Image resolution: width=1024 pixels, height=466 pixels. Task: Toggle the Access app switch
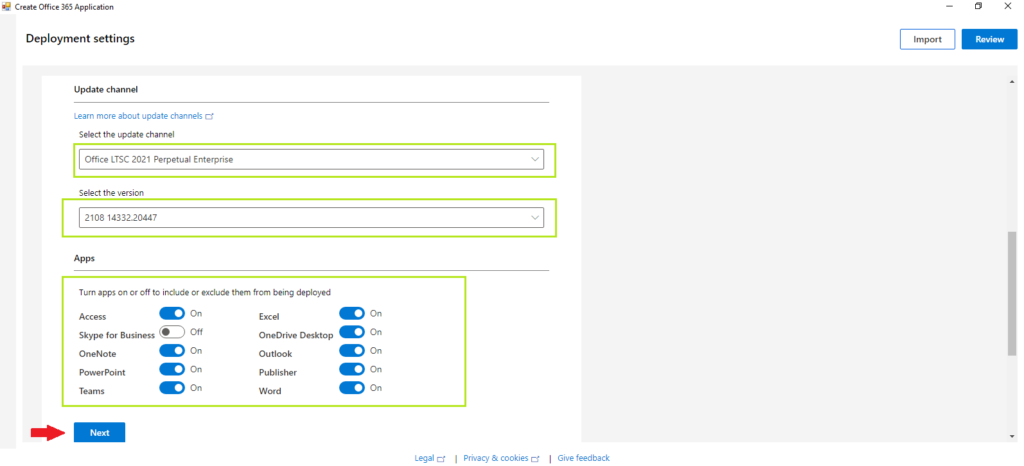pos(172,314)
